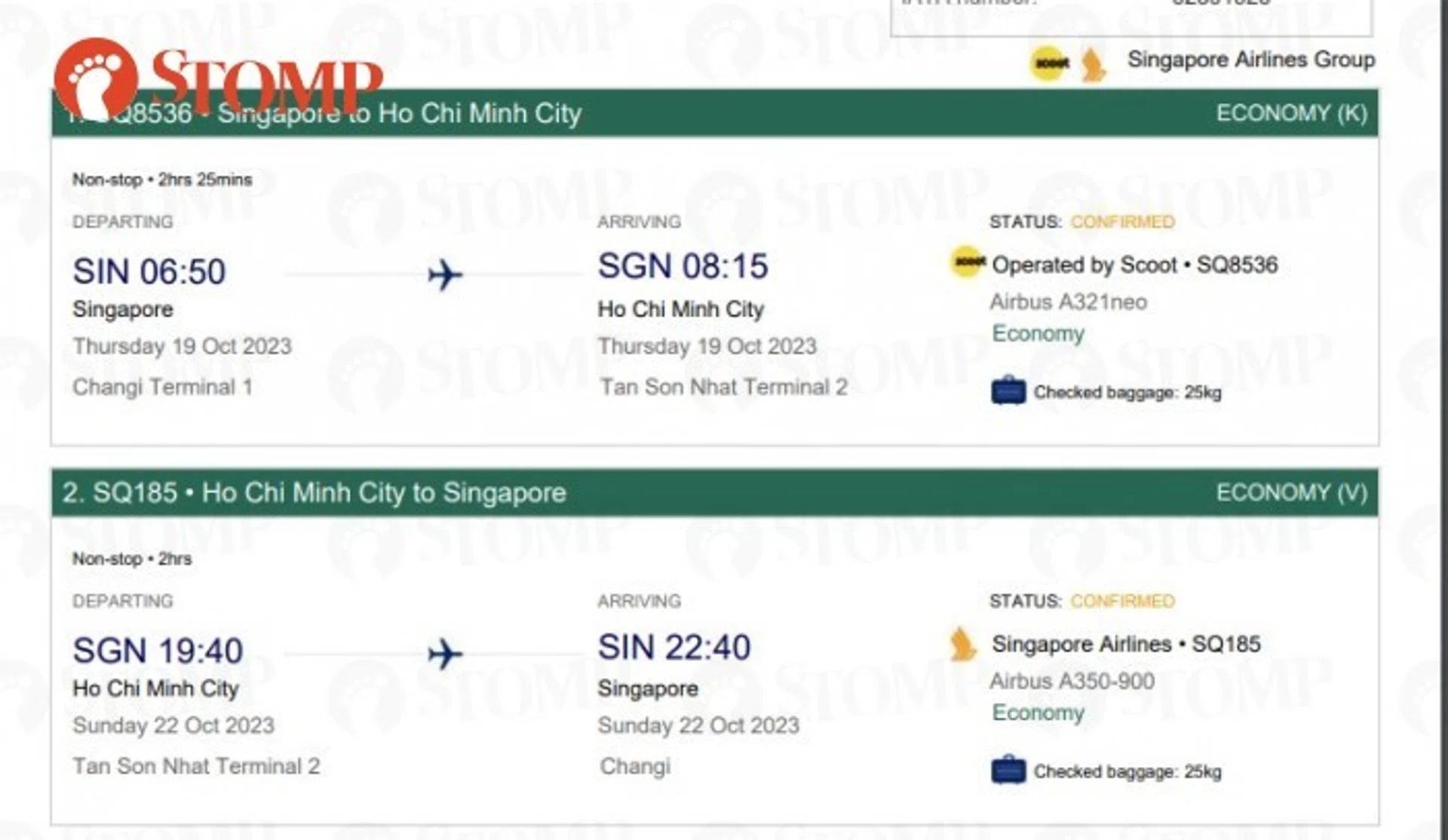Click the airplane icon in first flight
The height and width of the screenshot is (840, 1448).
pyautogui.click(x=445, y=274)
